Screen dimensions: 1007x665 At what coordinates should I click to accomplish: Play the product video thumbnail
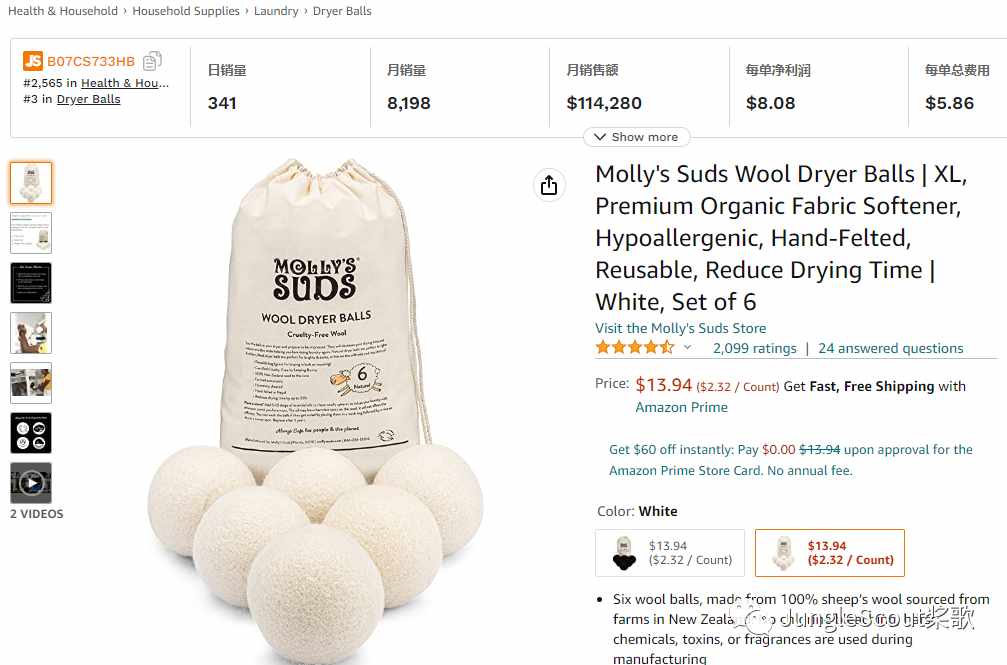click(31, 483)
